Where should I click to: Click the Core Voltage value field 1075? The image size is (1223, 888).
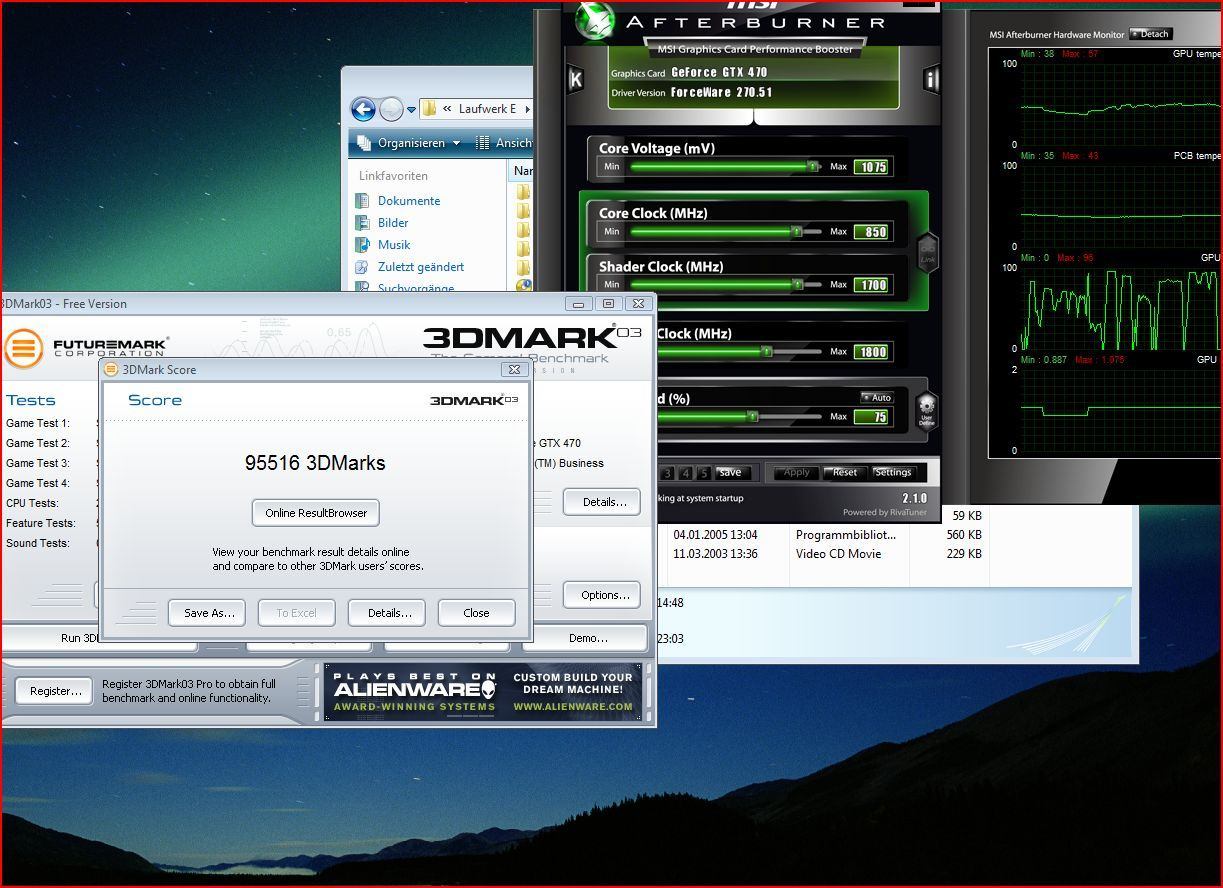coord(871,167)
